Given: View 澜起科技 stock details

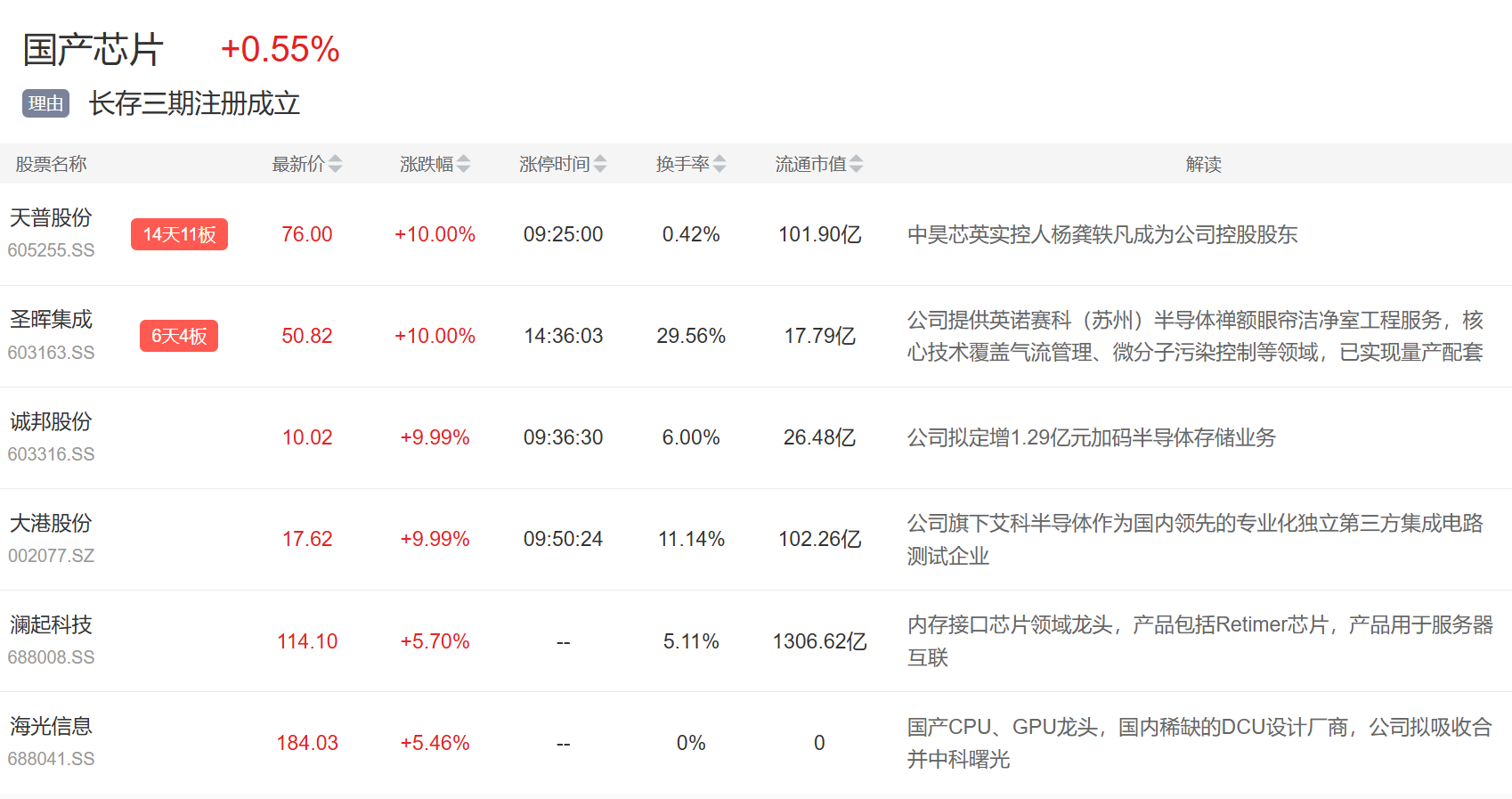Looking at the screenshot, I should (51, 624).
